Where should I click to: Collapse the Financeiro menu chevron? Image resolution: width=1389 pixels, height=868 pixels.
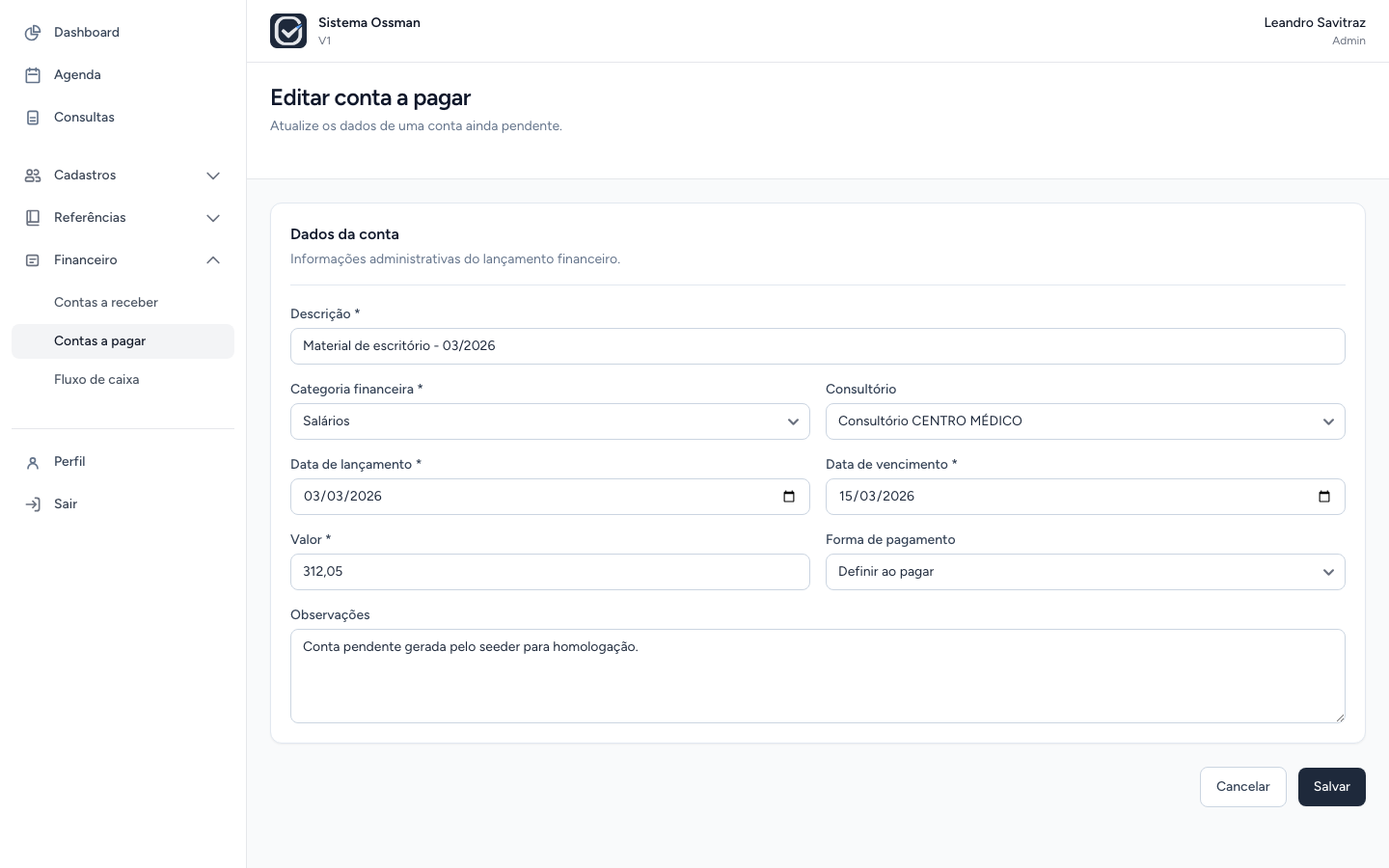213,260
